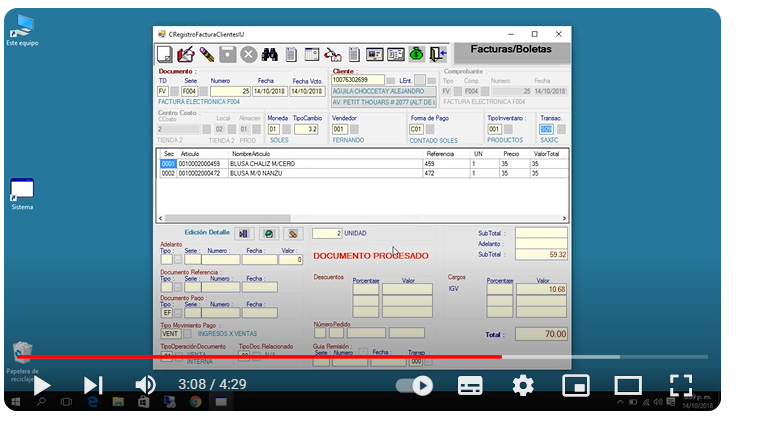Image resolution: width=772 pixels, height=432 pixels.
Task: Click the keys toolbar icon
Action: 333,54
